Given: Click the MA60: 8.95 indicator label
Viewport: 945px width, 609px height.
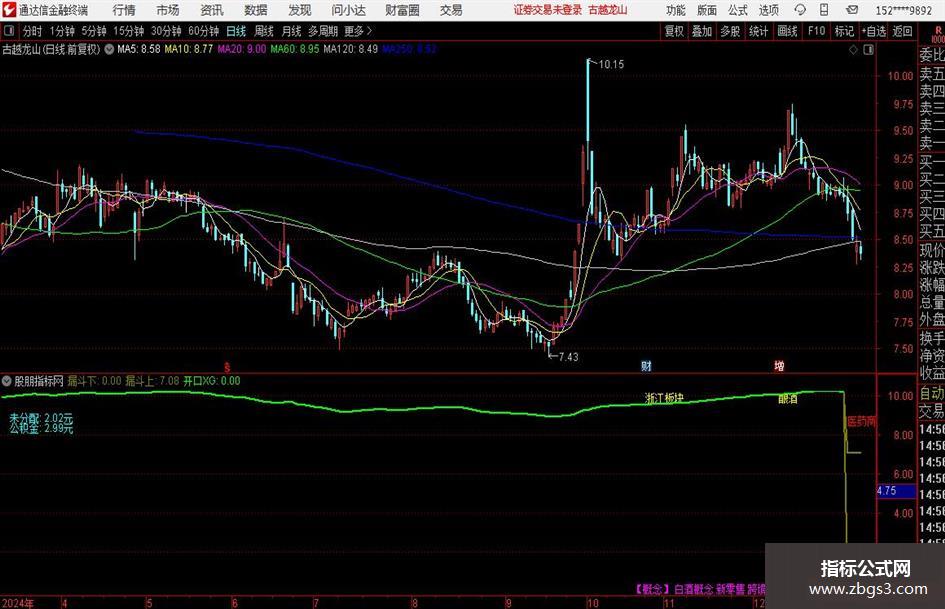Looking at the screenshot, I should [295, 49].
